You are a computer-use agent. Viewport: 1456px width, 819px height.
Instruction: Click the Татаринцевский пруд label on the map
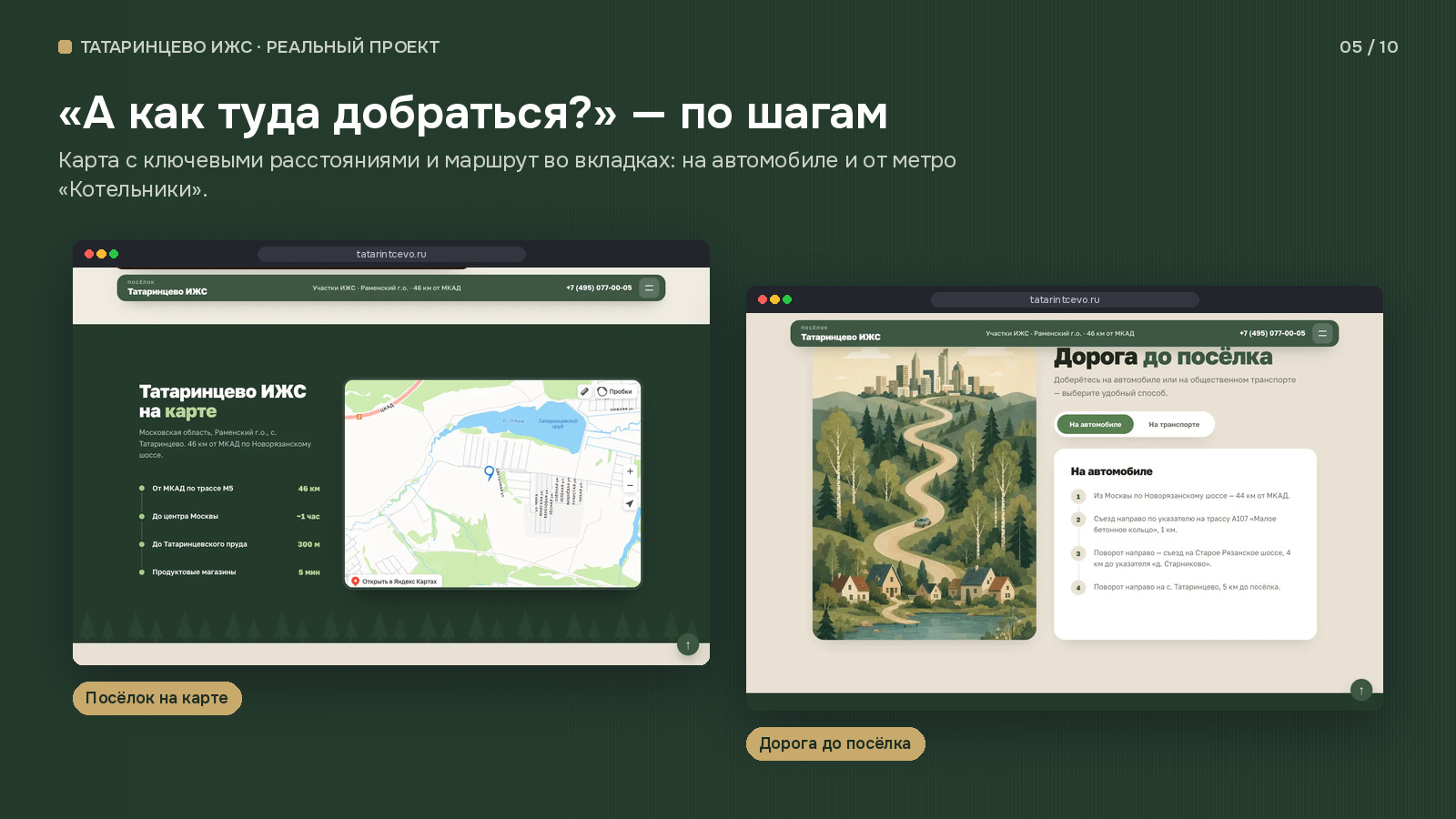558,423
